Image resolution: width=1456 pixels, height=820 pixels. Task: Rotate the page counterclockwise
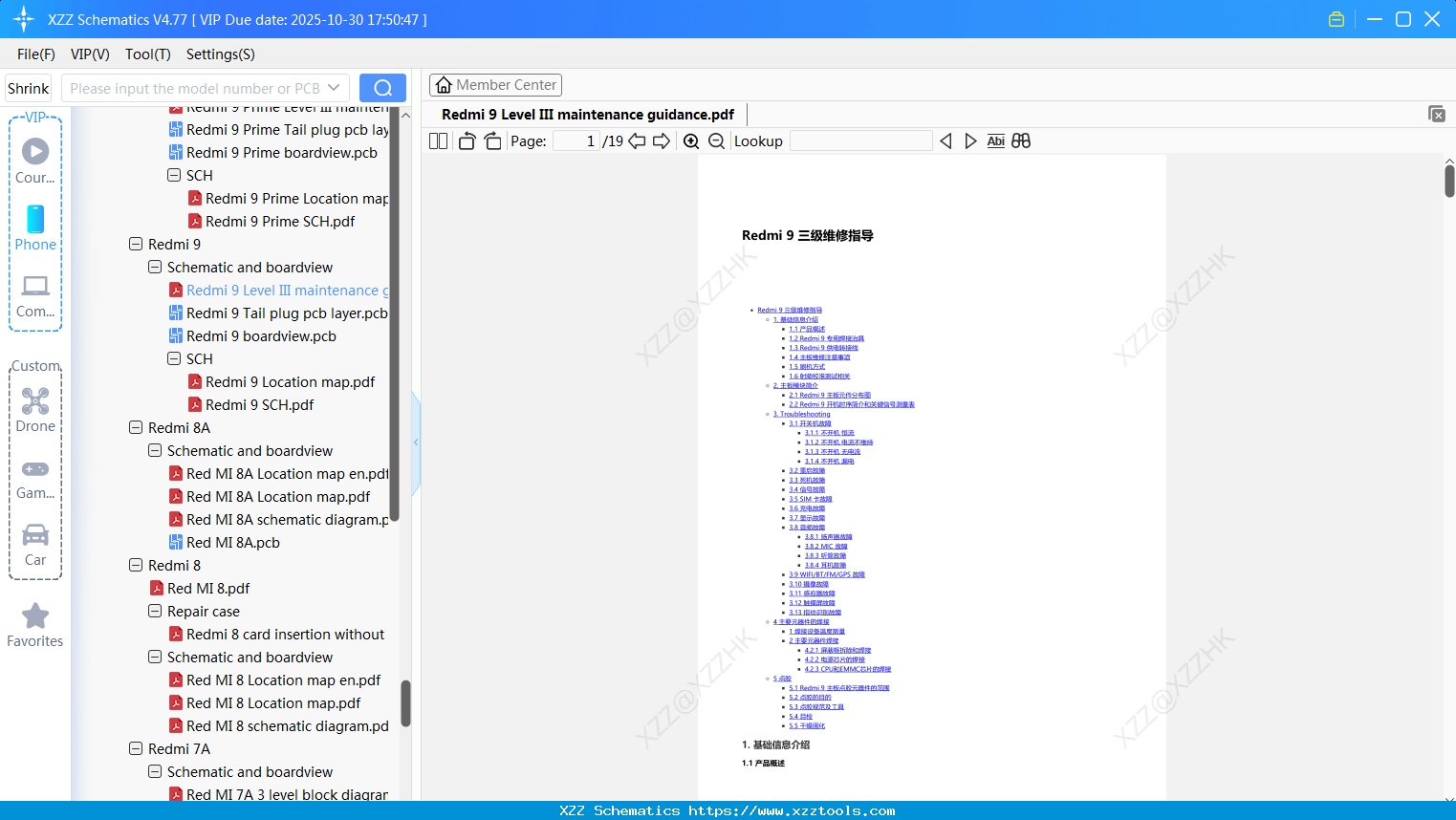click(x=467, y=141)
